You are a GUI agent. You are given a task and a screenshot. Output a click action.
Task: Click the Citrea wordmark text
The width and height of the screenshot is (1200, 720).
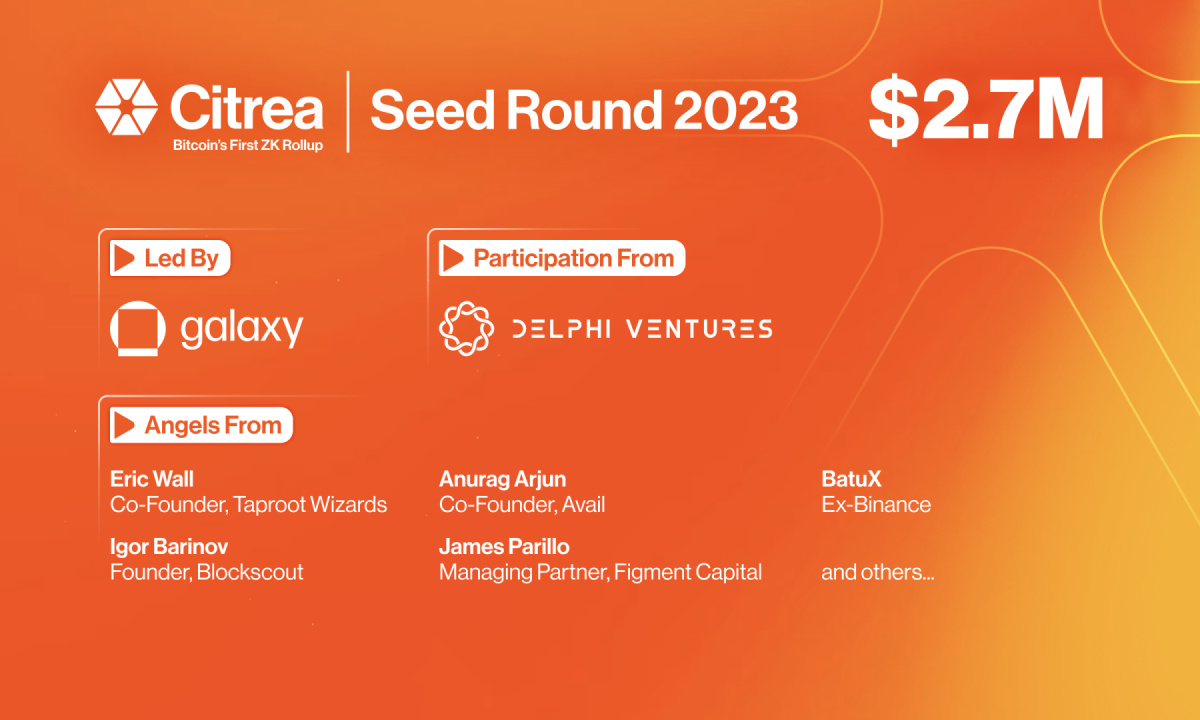point(246,106)
